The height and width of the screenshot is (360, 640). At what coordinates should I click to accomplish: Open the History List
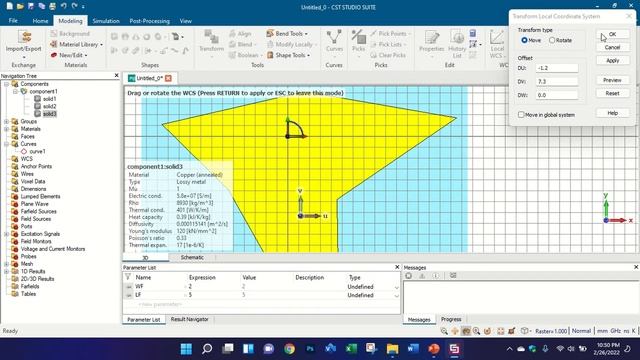(457, 43)
